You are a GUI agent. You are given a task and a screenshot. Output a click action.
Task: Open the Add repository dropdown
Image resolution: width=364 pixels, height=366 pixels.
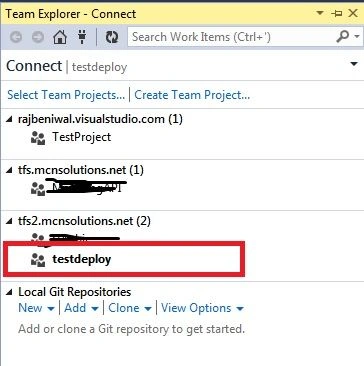(82, 308)
